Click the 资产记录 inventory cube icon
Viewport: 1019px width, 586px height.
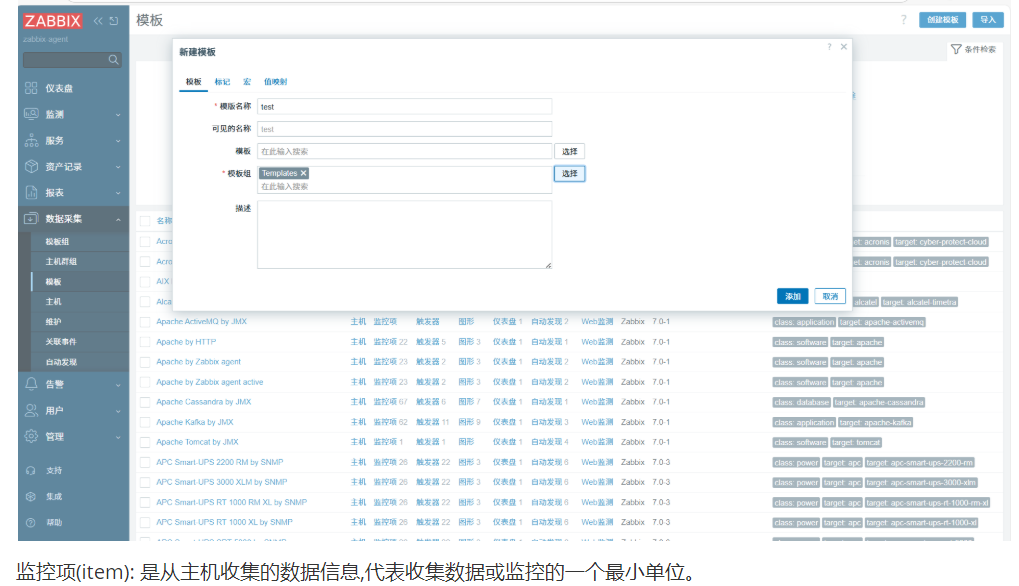pyautogui.click(x=31, y=166)
